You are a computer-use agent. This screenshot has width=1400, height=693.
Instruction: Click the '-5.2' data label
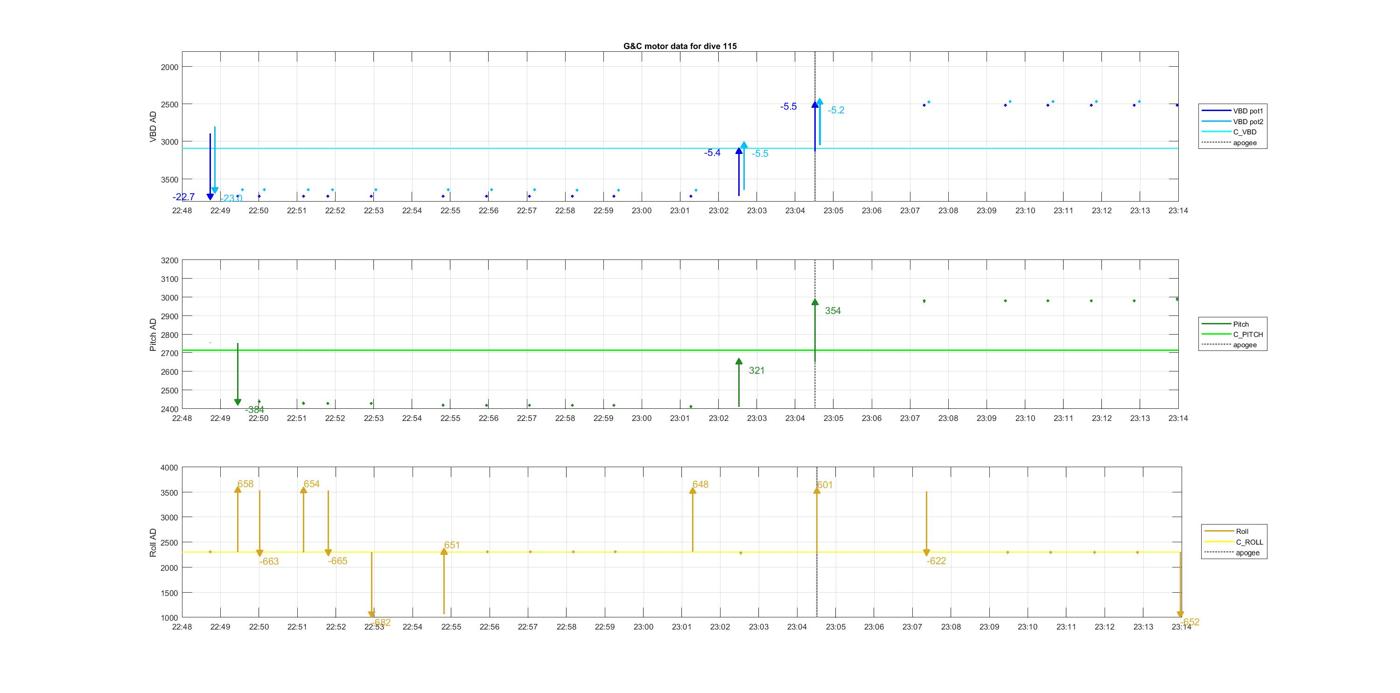coord(836,110)
